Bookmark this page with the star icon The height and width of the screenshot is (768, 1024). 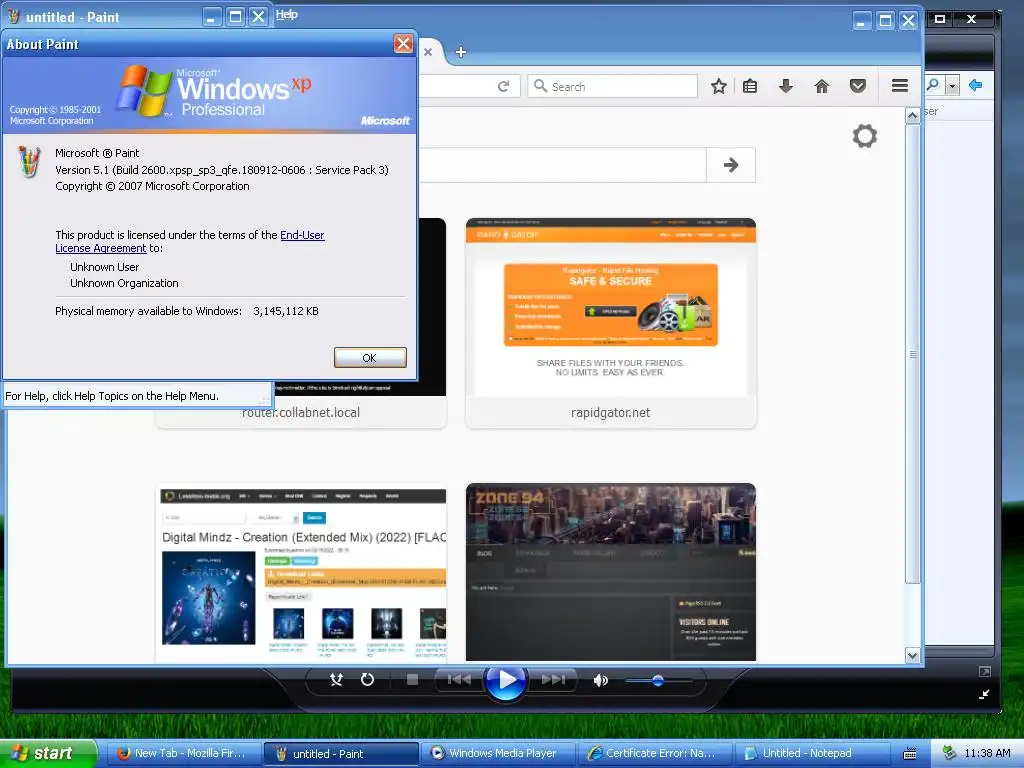(718, 86)
